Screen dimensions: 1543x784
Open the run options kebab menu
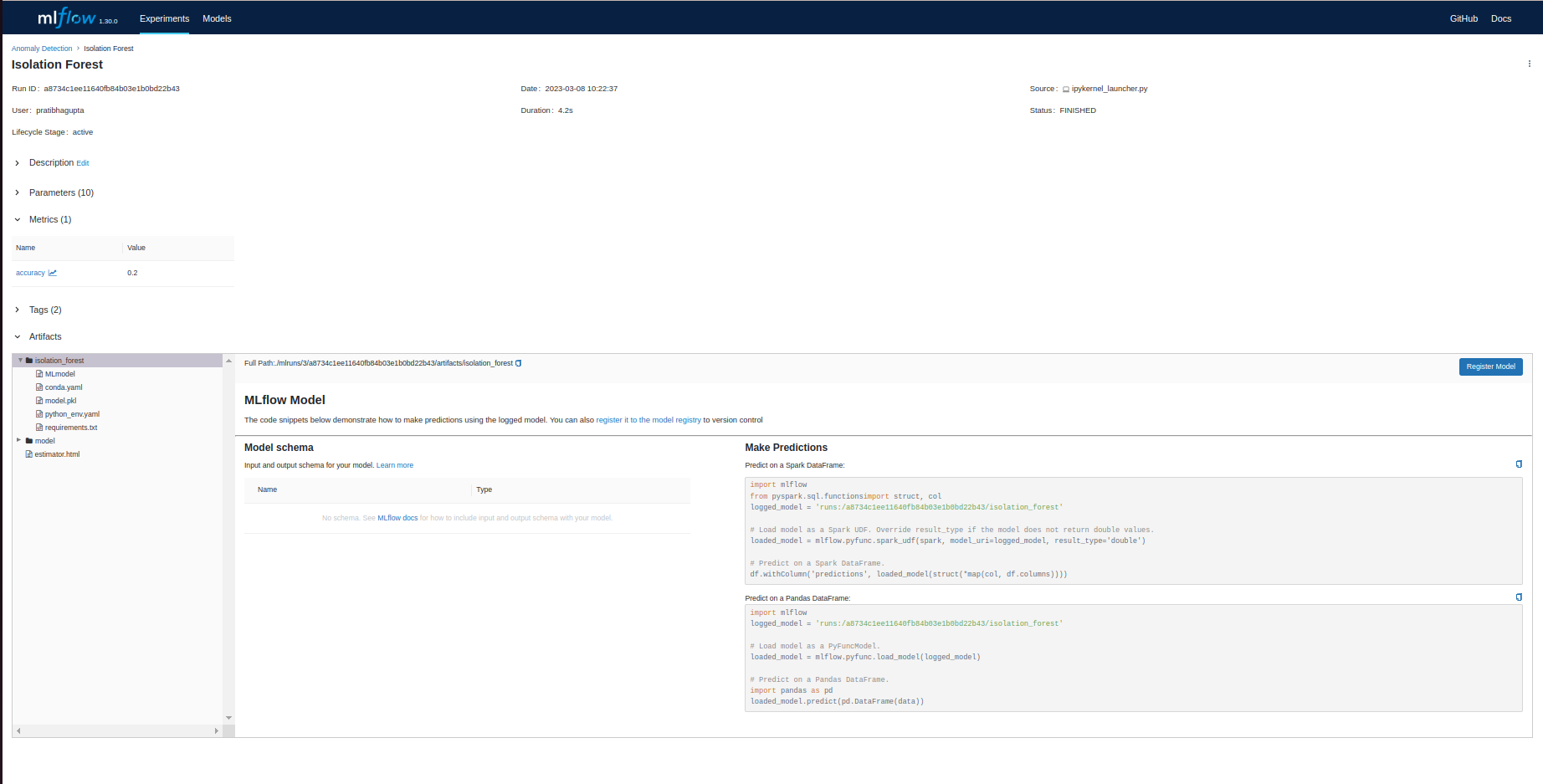pos(1529,64)
